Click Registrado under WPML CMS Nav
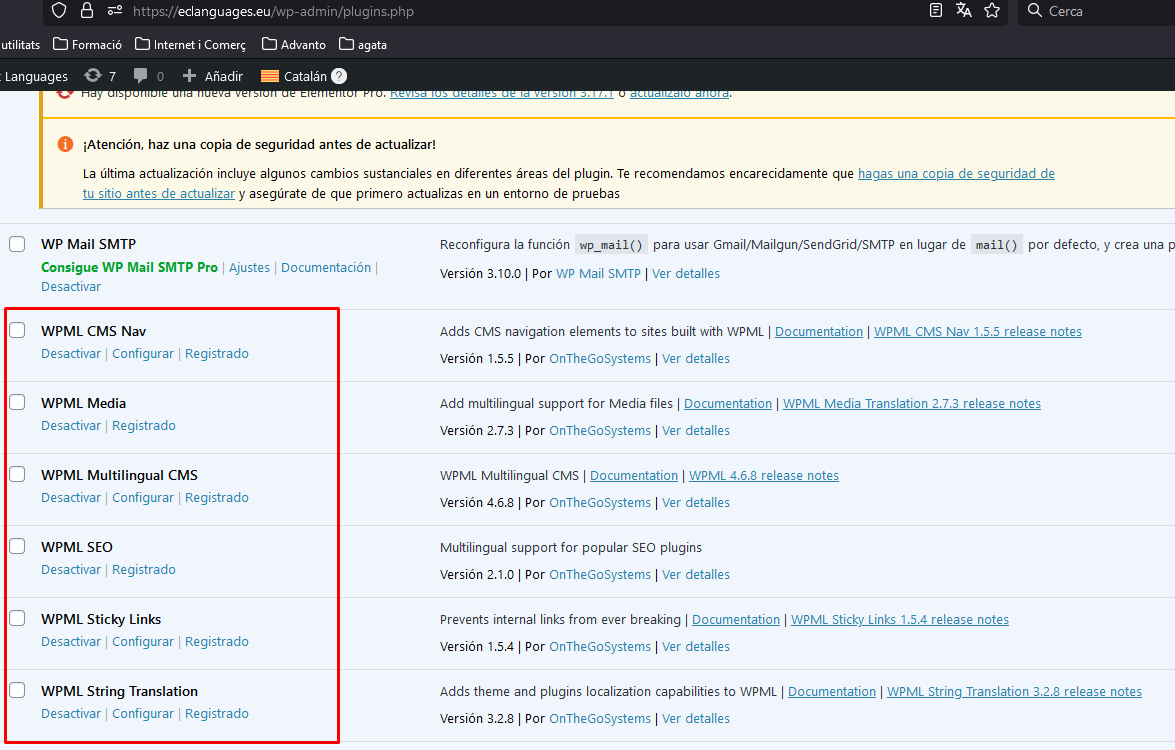The height and width of the screenshot is (750, 1175). coord(217,354)
